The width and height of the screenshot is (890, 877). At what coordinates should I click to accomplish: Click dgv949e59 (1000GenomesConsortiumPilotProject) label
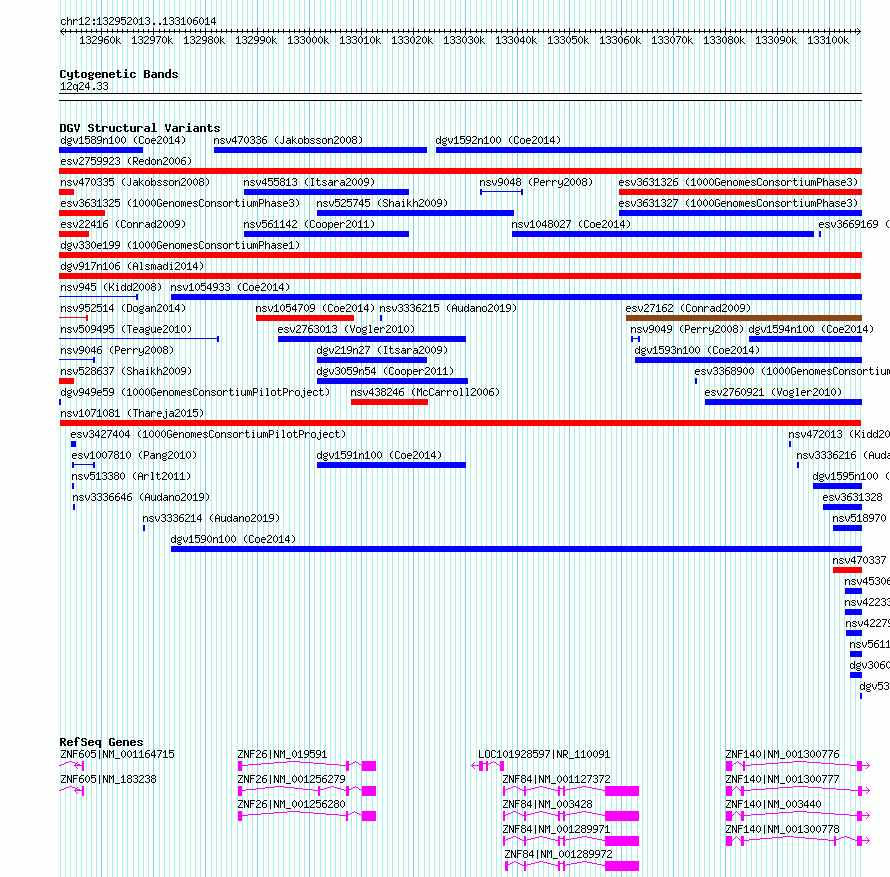coord(195,392)
